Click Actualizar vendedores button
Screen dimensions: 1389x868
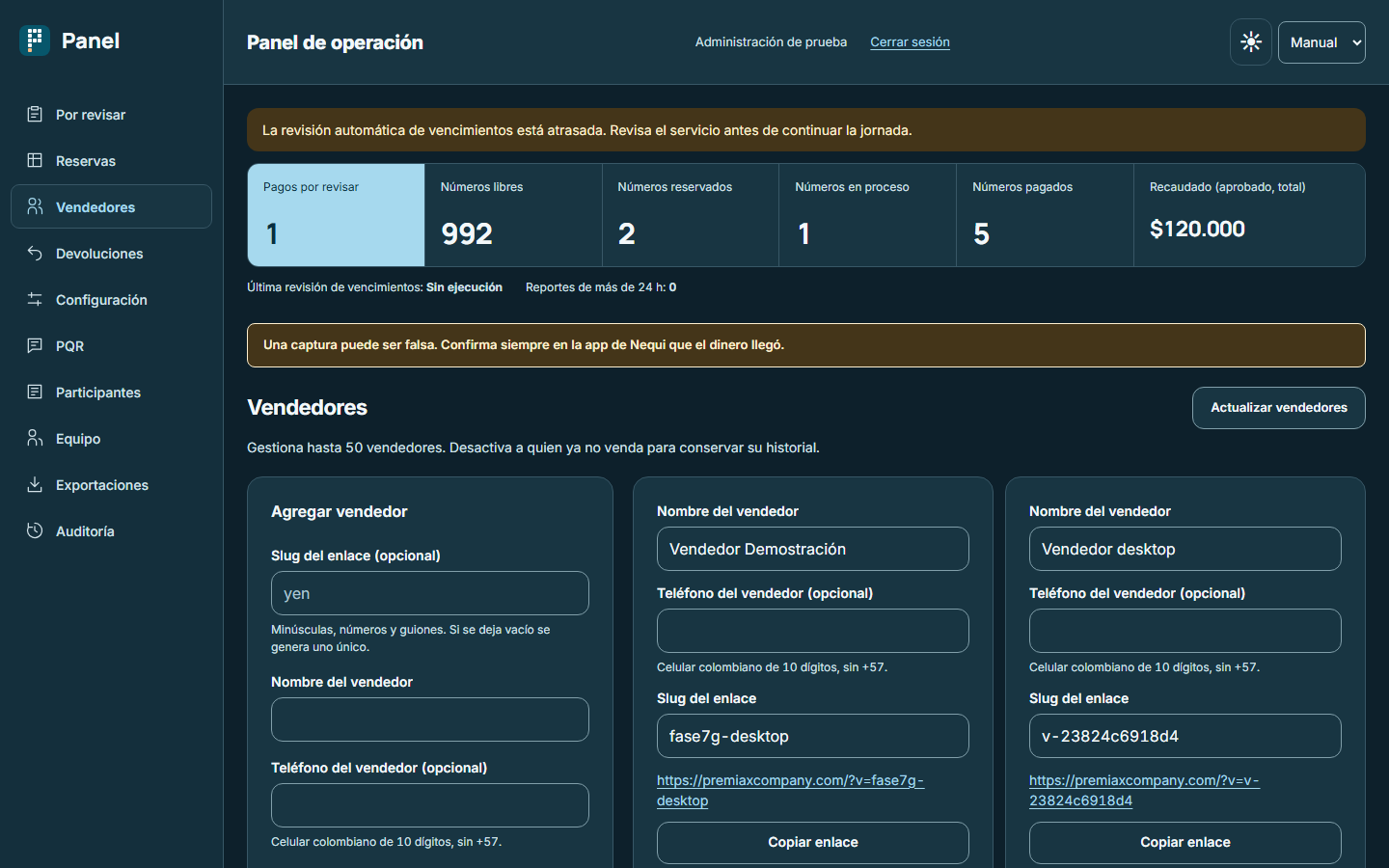click(1278, 408)
